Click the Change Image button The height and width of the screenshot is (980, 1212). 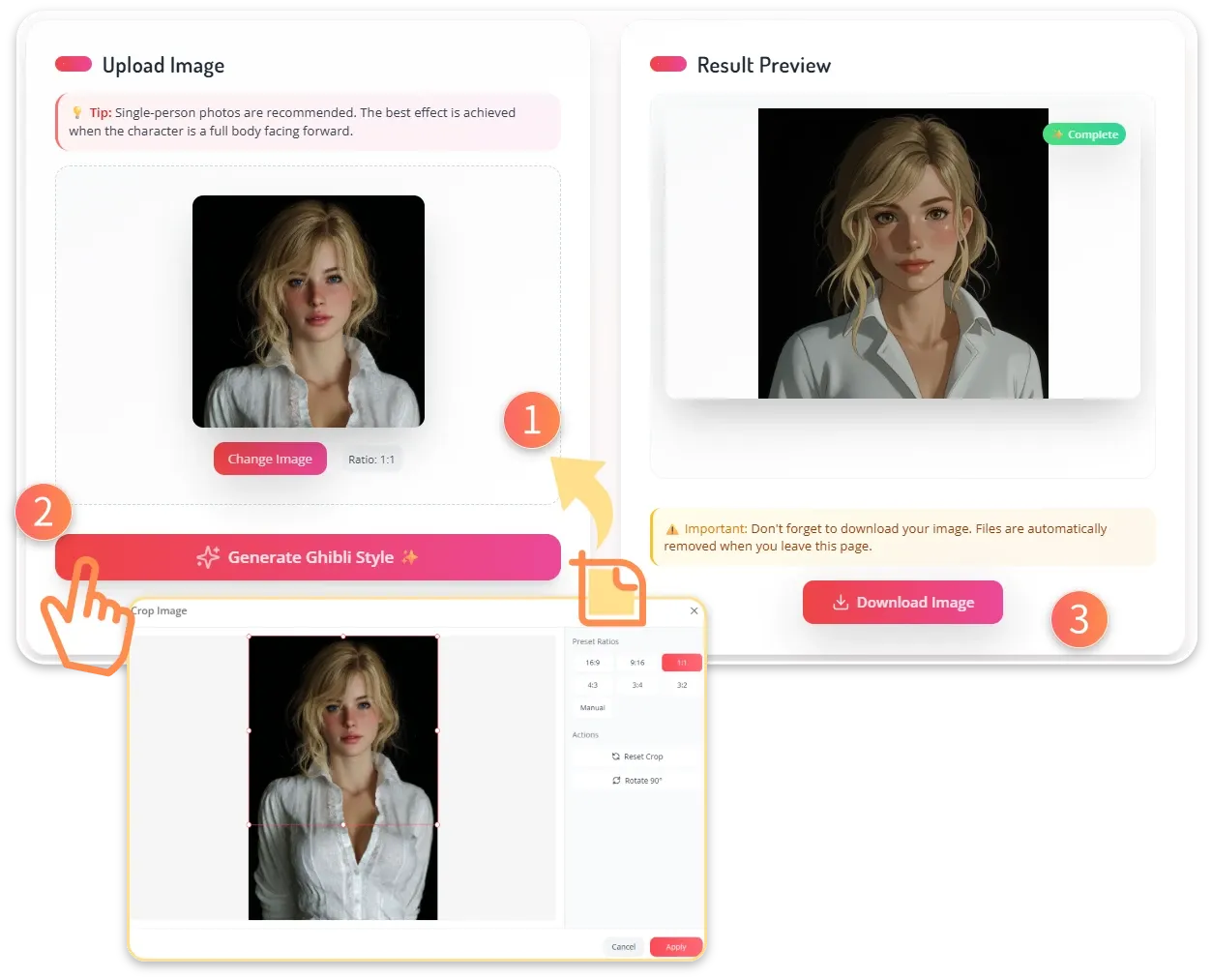pyautogui.click(x=270, y=459)
